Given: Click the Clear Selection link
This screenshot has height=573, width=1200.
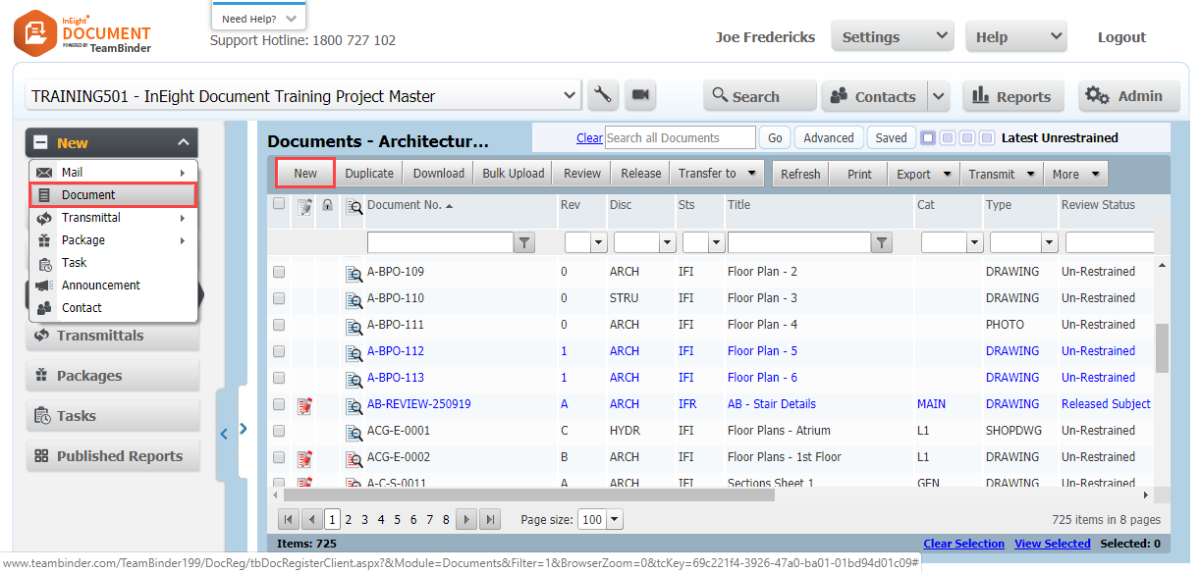Looking at the screenshot, I should [963, 544].
